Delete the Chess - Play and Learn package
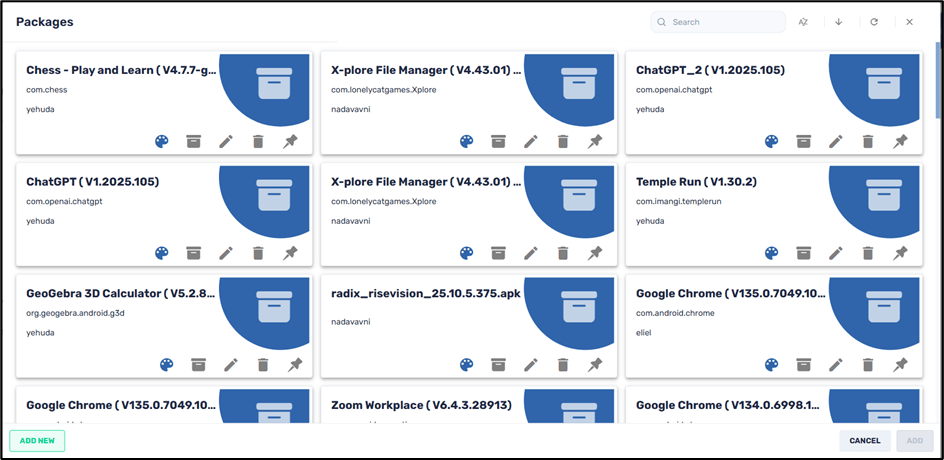This screenshot has width=944, height=460. tap(258, 142)
